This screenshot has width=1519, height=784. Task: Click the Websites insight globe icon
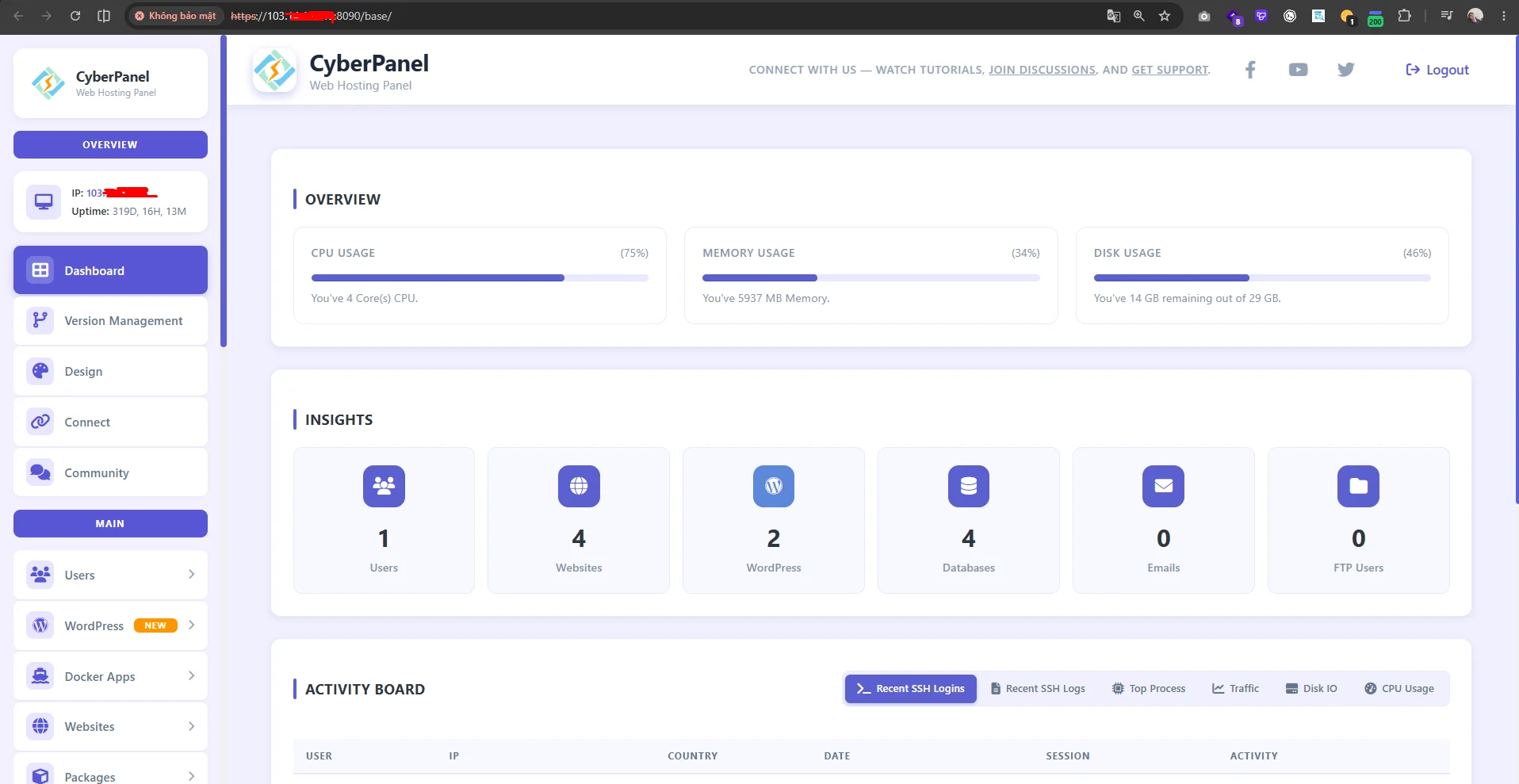pyautogui.click(x=579, y=486)
